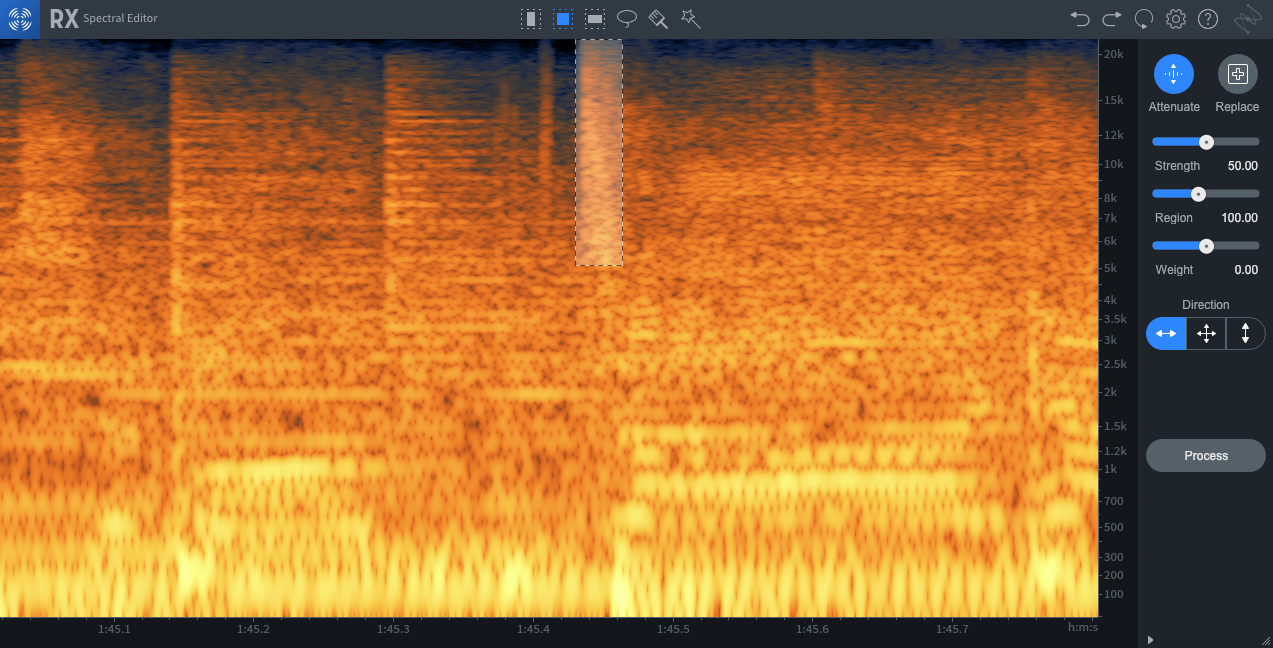
Task: Select the Lasso selection tool
Action: pos(627,18)
